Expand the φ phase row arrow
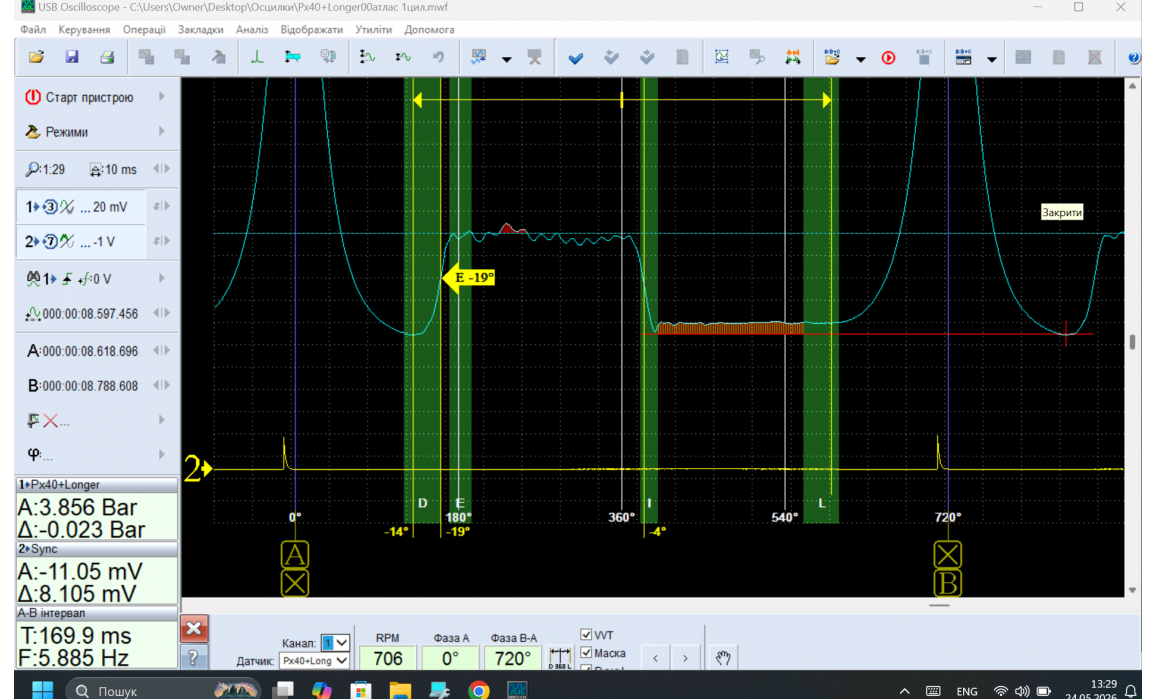Viewport: 1156px width, 700px height. click(x=161, y=454)
